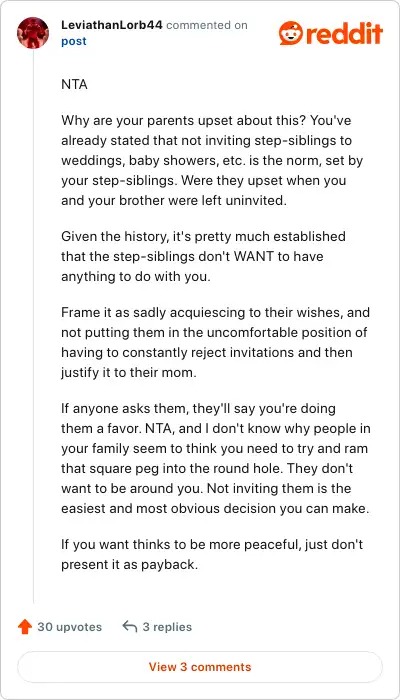Click the final line "present it as payback"
This screenshot has width=400, height=700.
coord(129,564)
